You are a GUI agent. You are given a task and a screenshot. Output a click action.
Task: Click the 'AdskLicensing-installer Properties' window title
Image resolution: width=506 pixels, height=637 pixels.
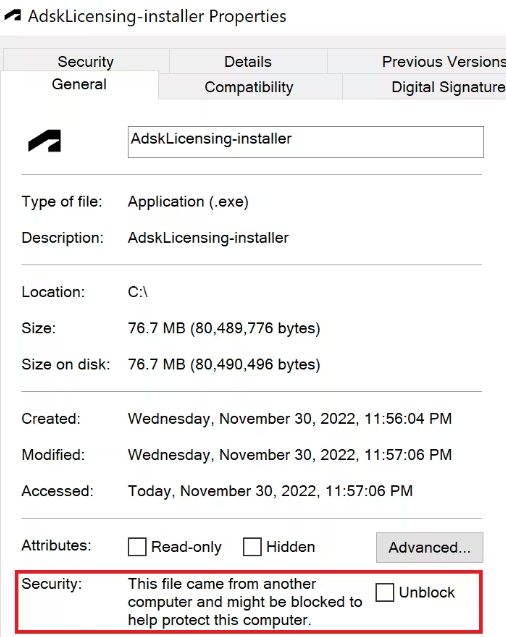157,16
